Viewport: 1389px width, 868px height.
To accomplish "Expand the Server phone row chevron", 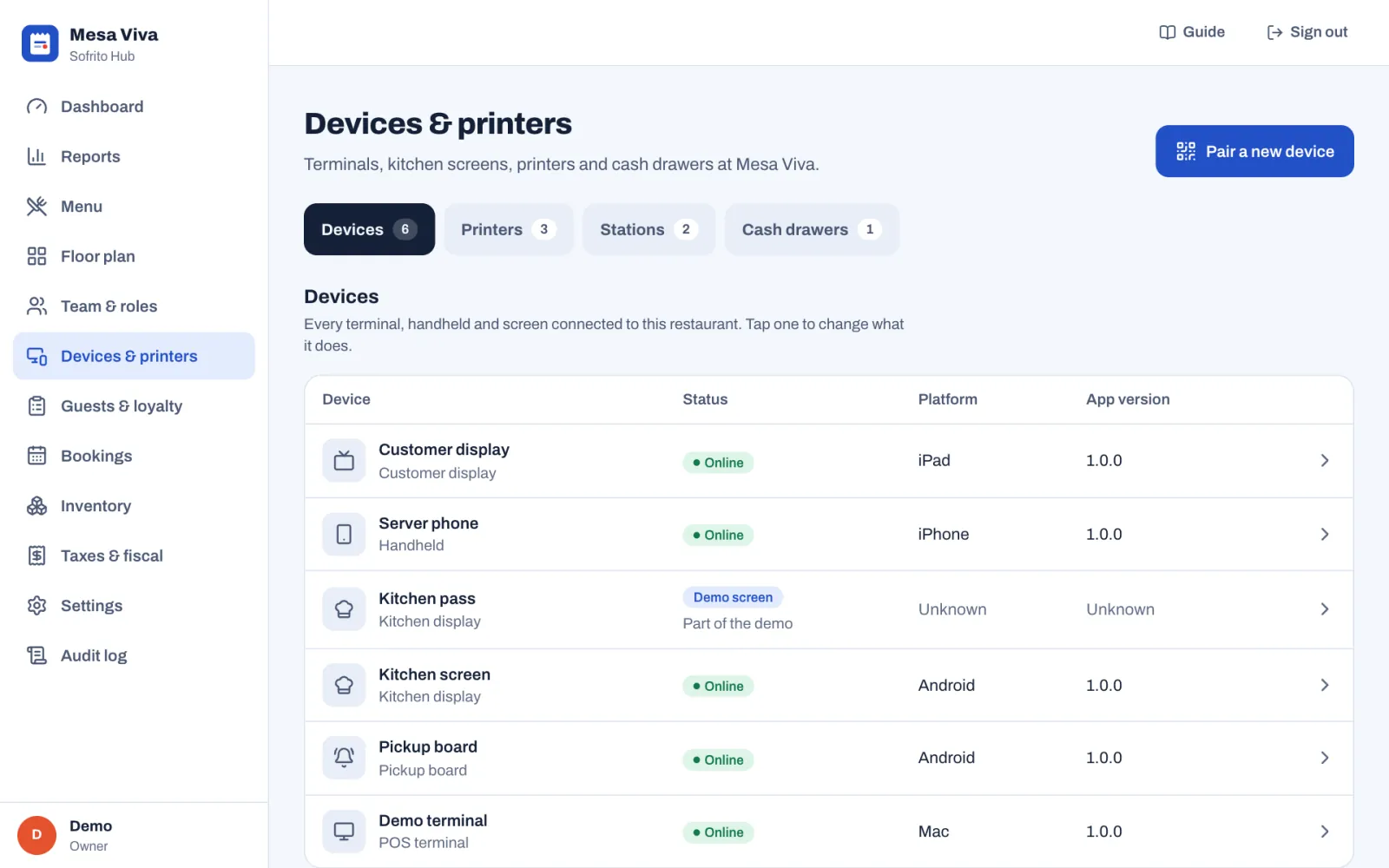I will [x=1325, y=534].
